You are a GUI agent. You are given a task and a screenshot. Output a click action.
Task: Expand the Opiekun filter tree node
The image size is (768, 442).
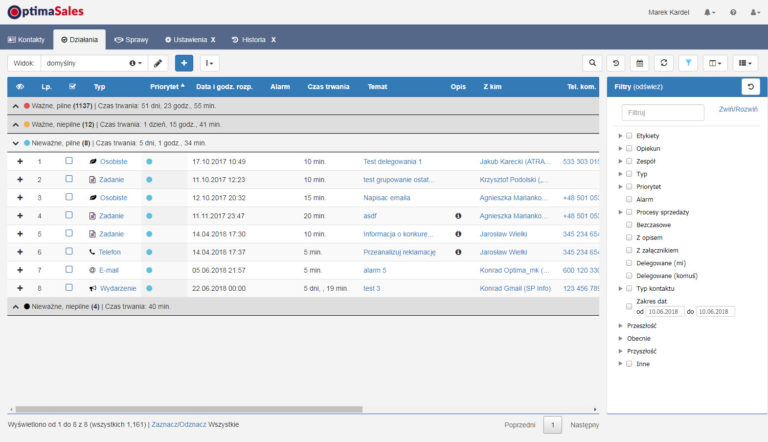point(620,148)
